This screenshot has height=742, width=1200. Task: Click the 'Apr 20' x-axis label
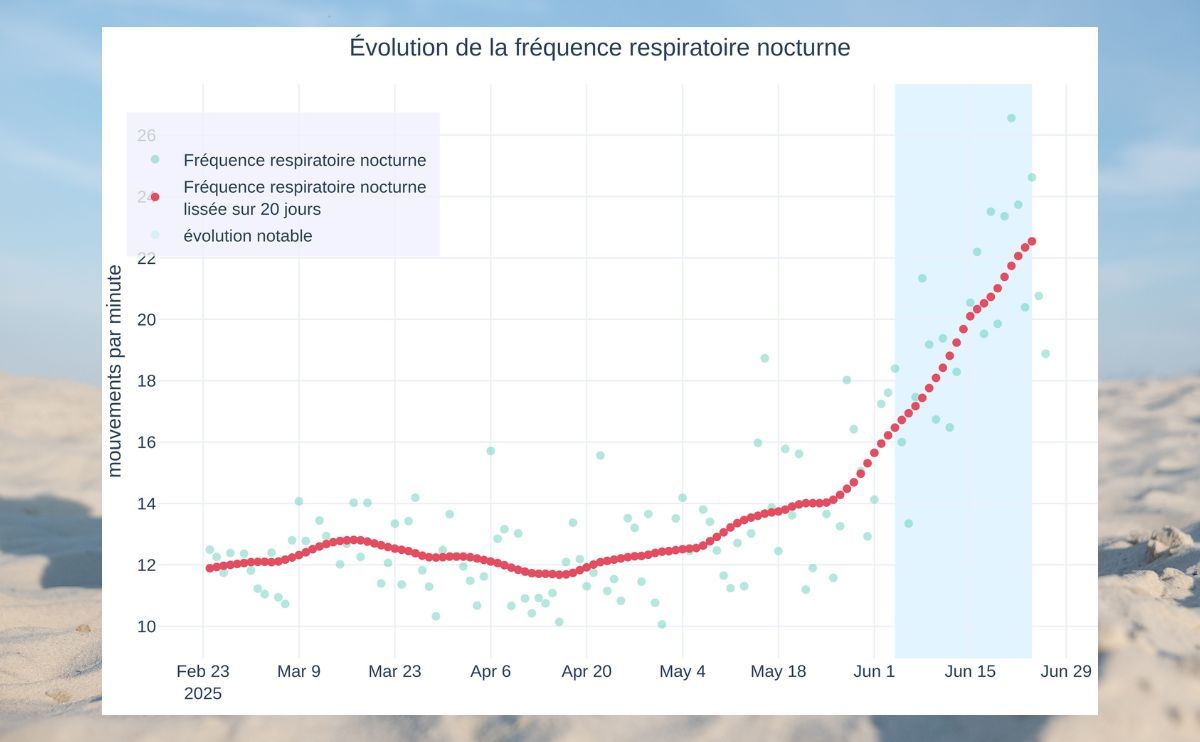coord(587,672)
